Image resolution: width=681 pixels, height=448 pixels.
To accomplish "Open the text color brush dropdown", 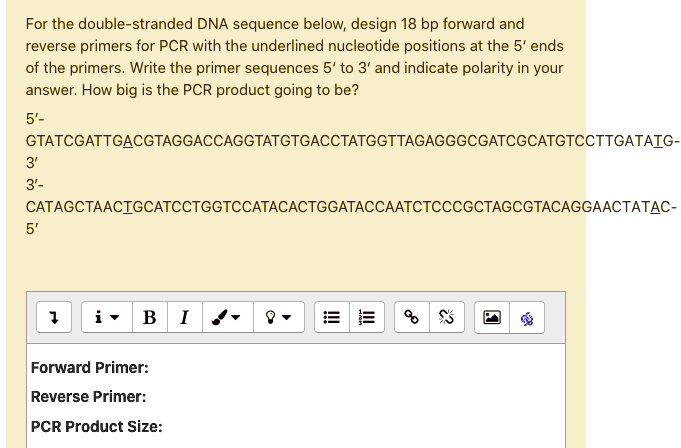I will click(226, 318).
